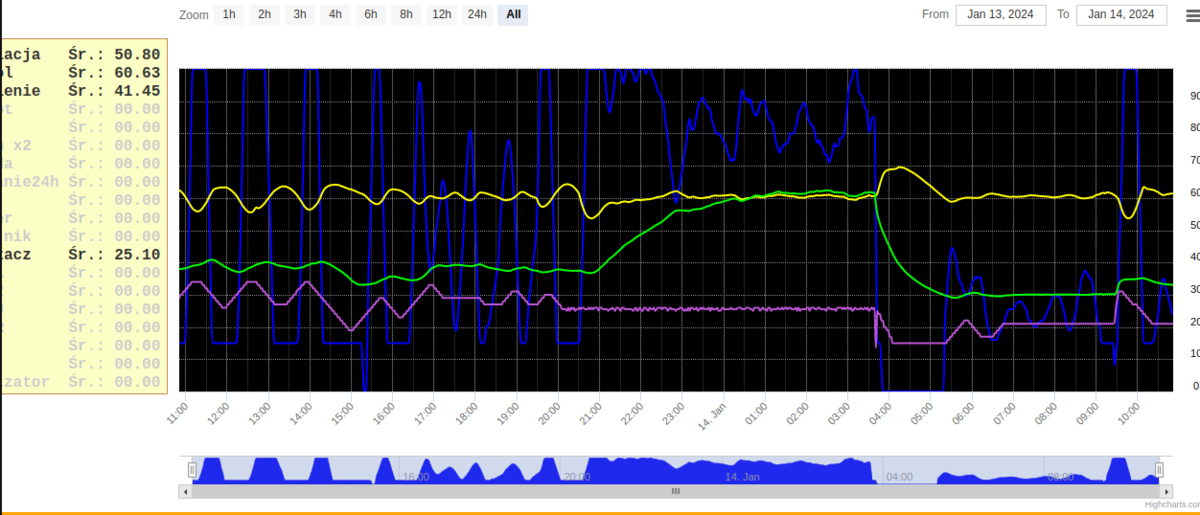The width and height of the screenshot is (1200, 515).
Task: Select the 6h zoom button
Action: pyautogui.click(x=371, y=15)
